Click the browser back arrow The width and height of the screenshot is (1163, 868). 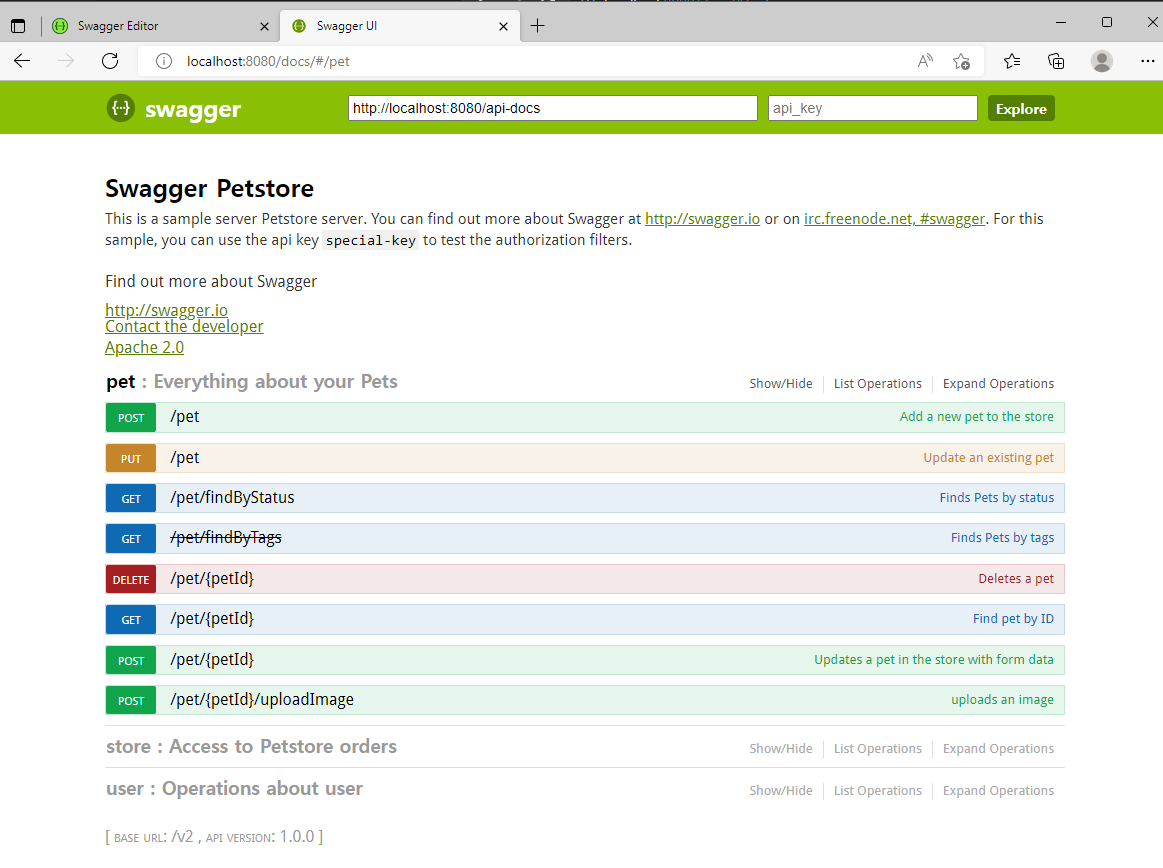(x=22, y=61)
